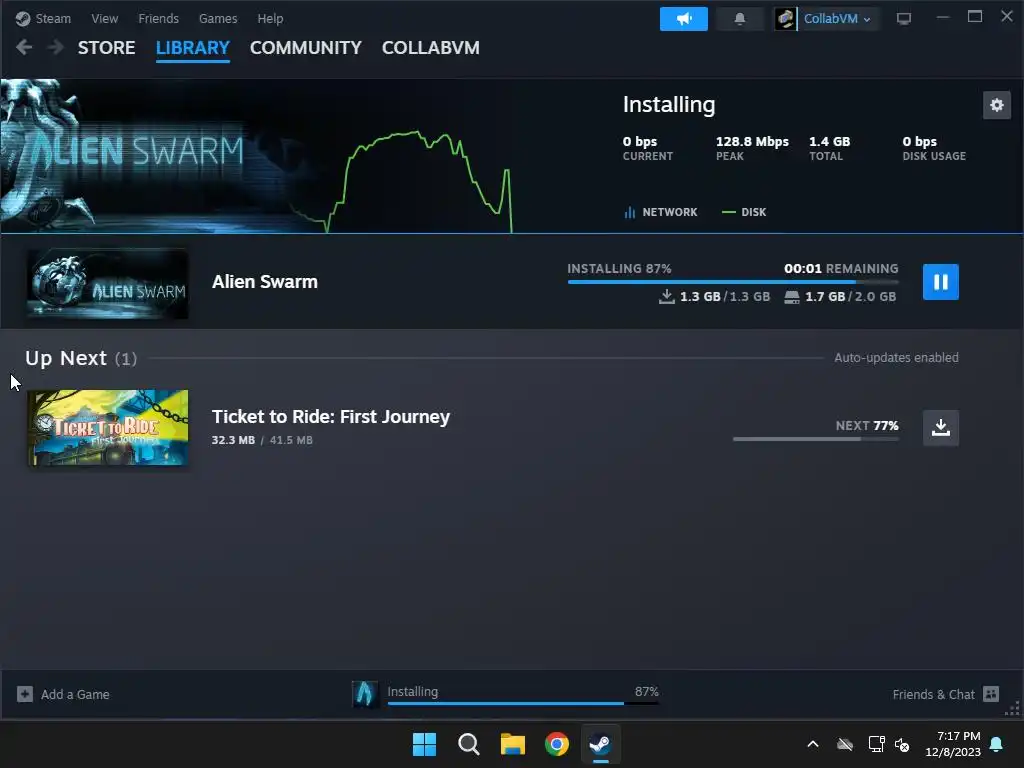The image size is (1024, 768).
Task: Toggle the NETWORK graph legend
Action: tap(661, 212)
